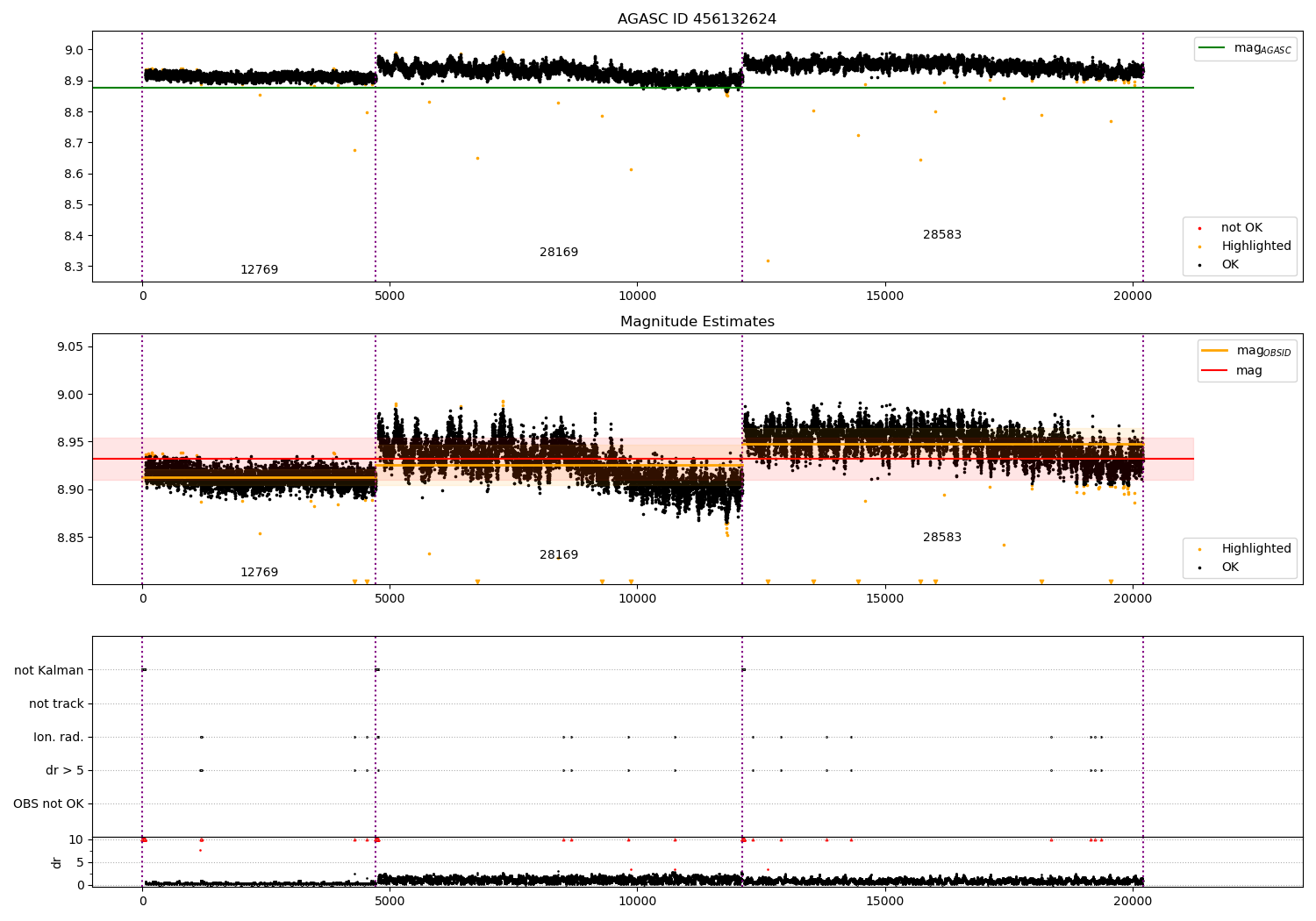Click the '10' tick on the dr axis
Screen dimensions: 1316x921
pos(76,839)
